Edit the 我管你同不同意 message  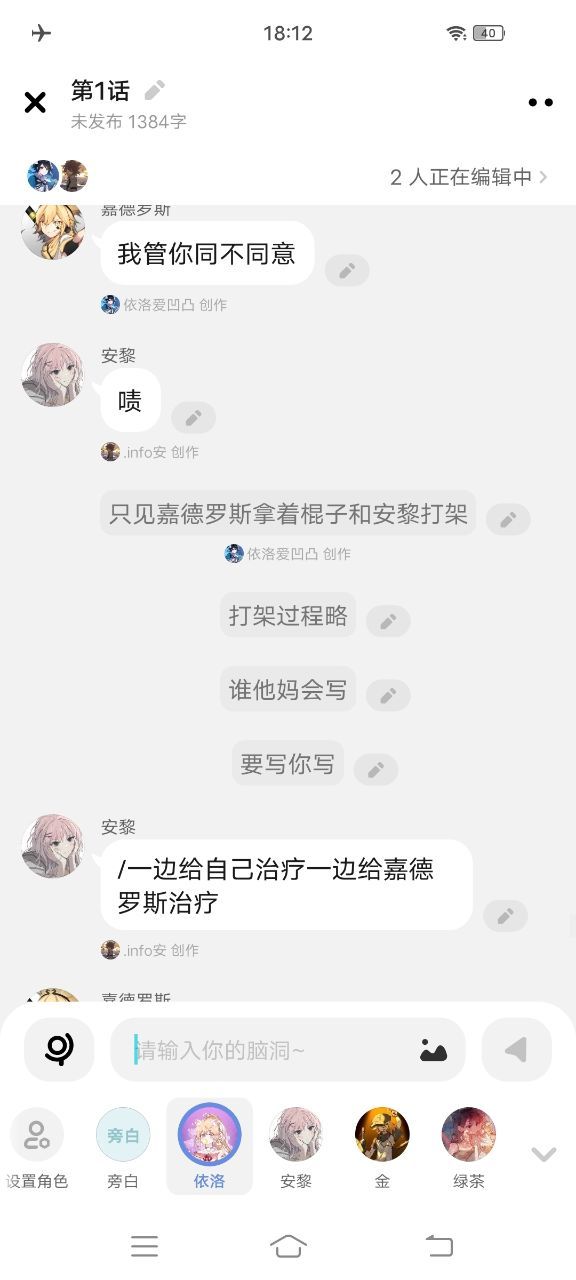point(347,271)
